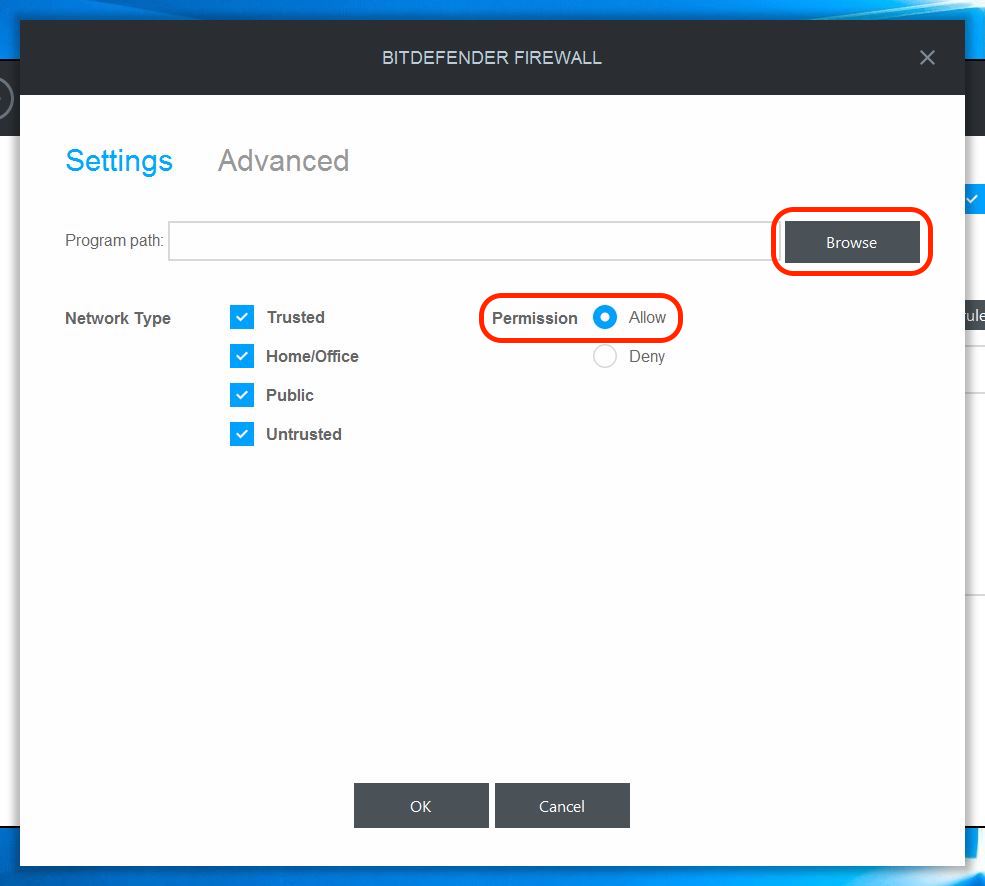Disable the Public network checkbox
This screenshot has height=886, width=985.
(242, 395)
